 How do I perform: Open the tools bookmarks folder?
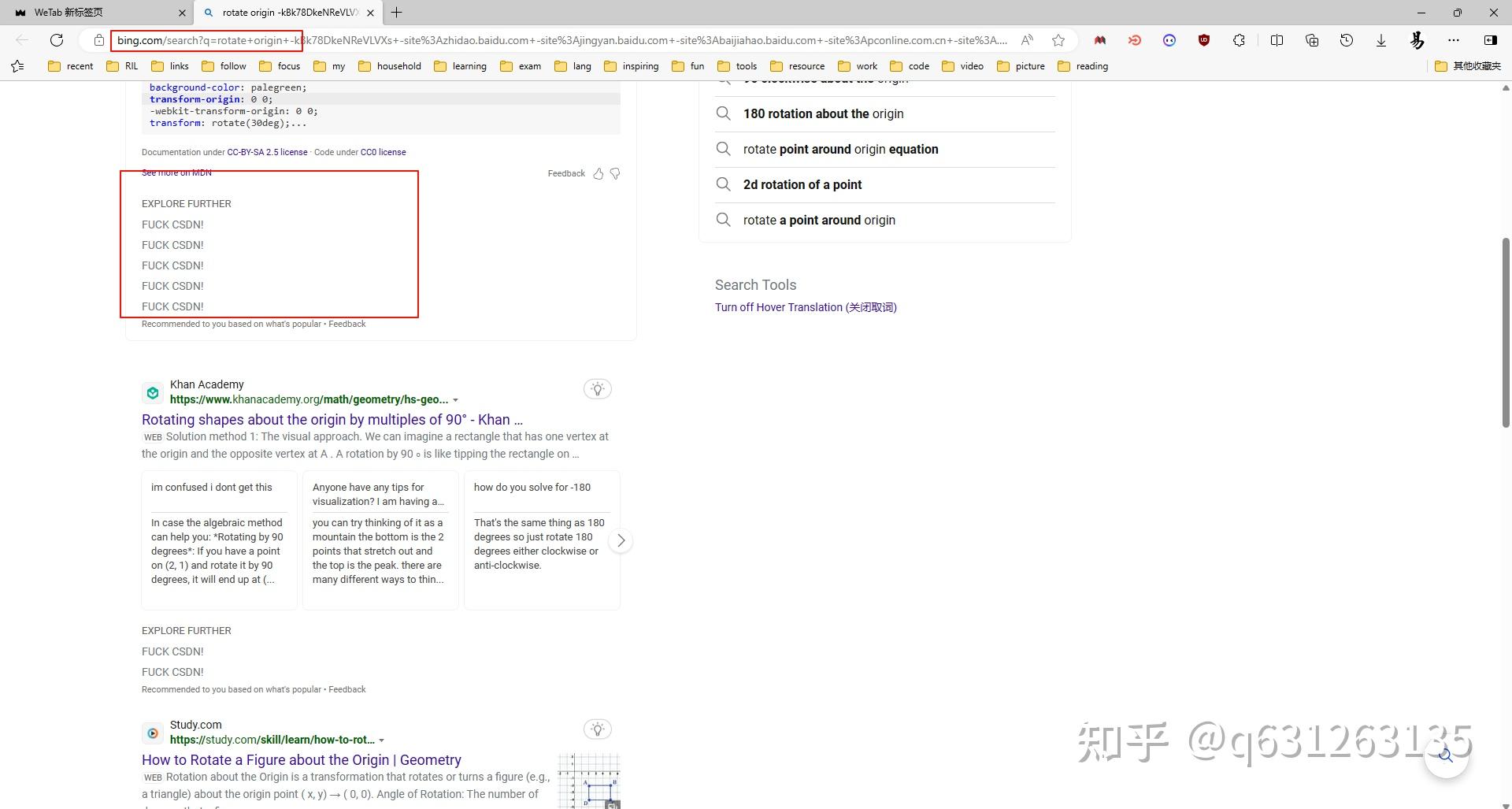[x=737, y=66]
